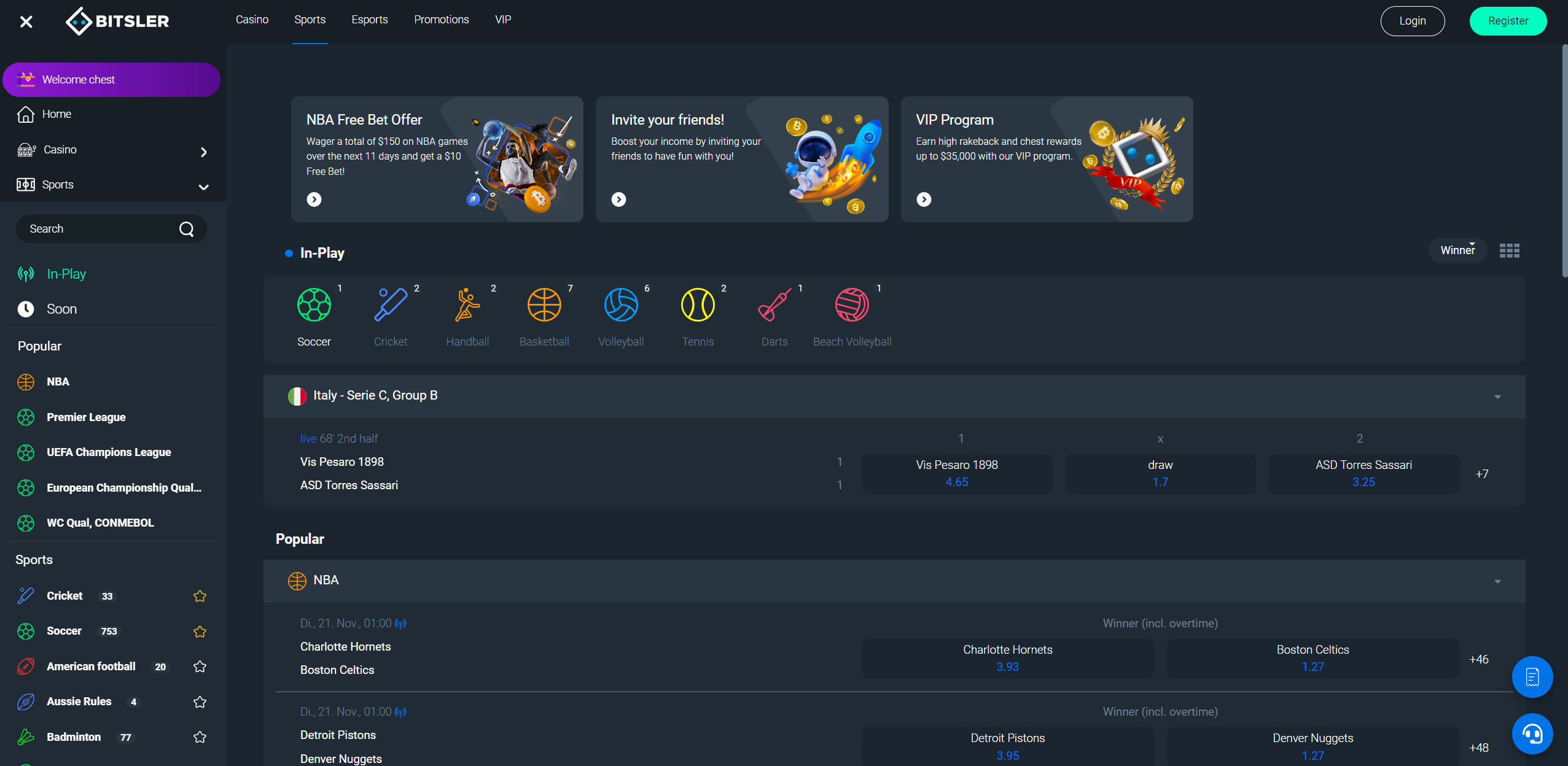Click the search magnifier icon
The height and width of the screenshot is (766, 1568).
coord(186,229)
